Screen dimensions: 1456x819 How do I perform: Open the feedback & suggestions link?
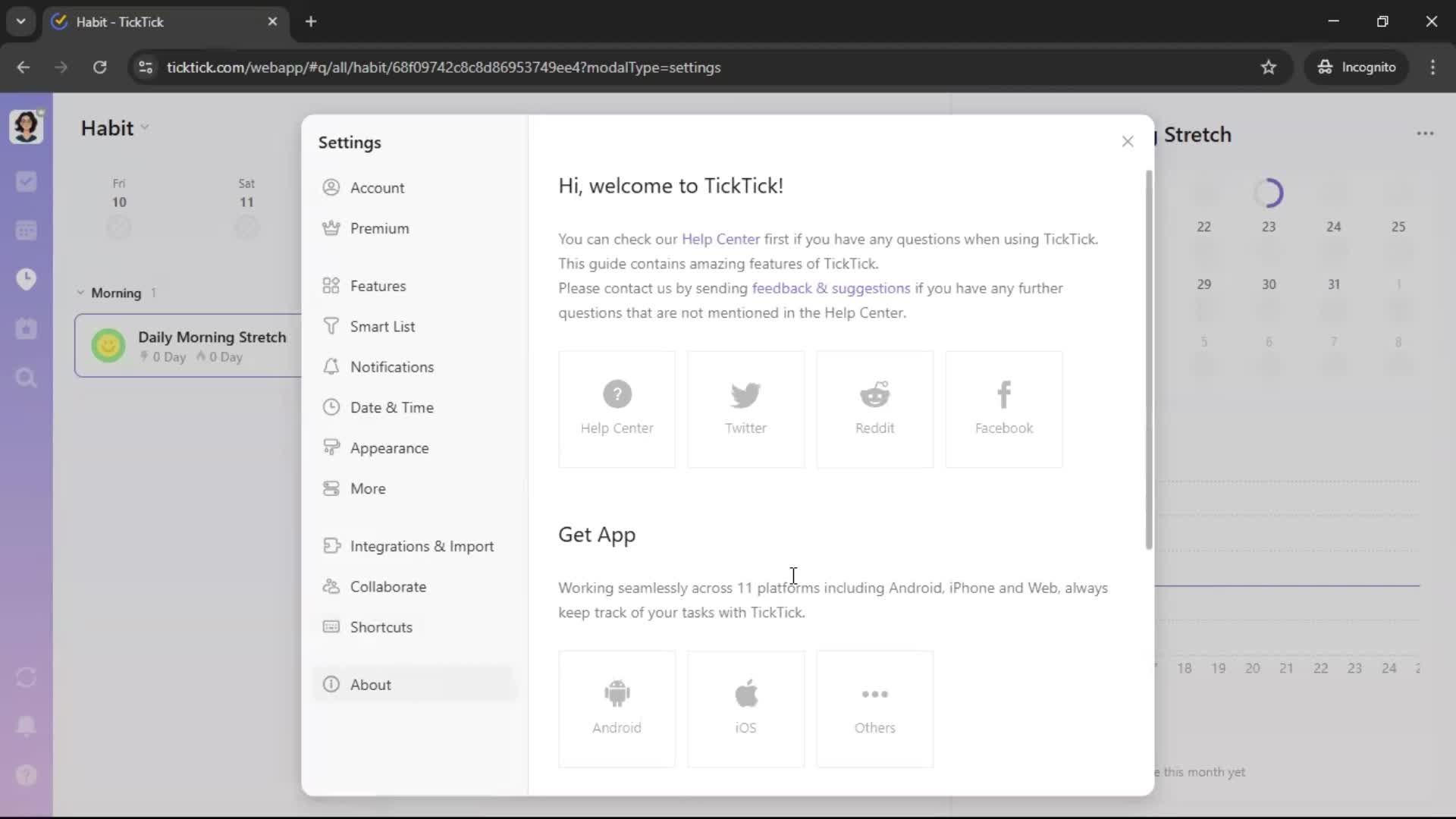coord(830,288)
